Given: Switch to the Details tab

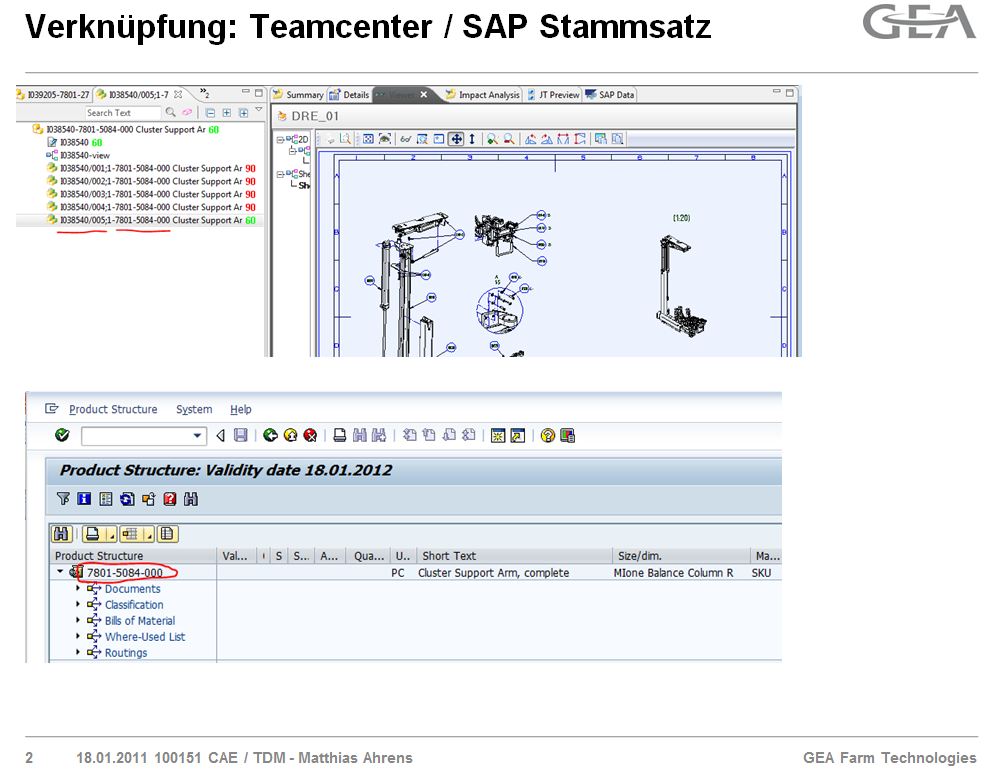Looking at the screenshot, I should coord(350,94).
